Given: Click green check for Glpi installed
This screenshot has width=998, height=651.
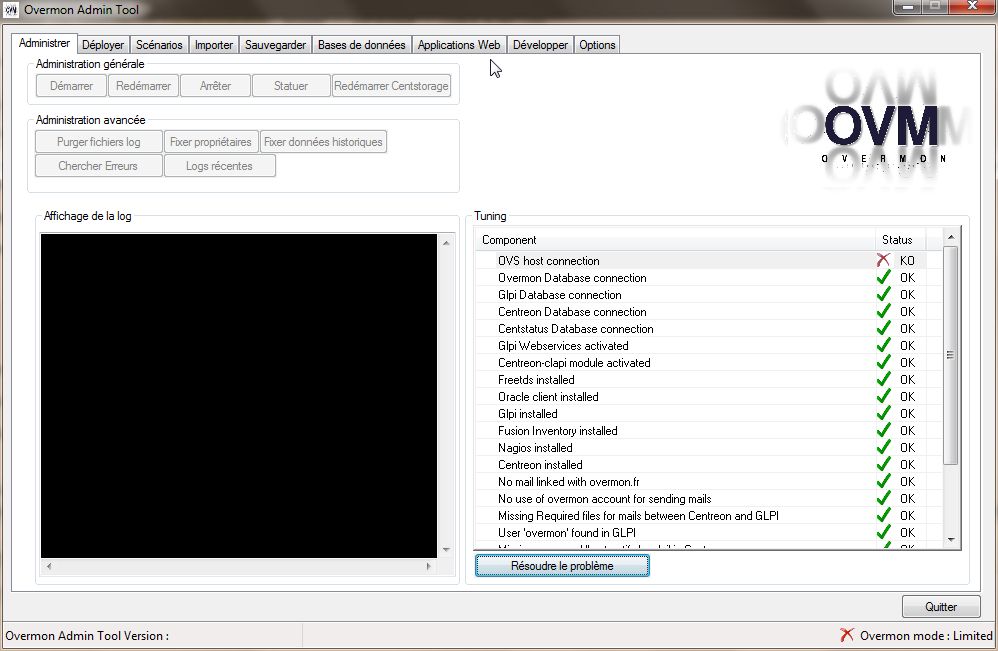Looking at the screenshot, I should 883,413.
